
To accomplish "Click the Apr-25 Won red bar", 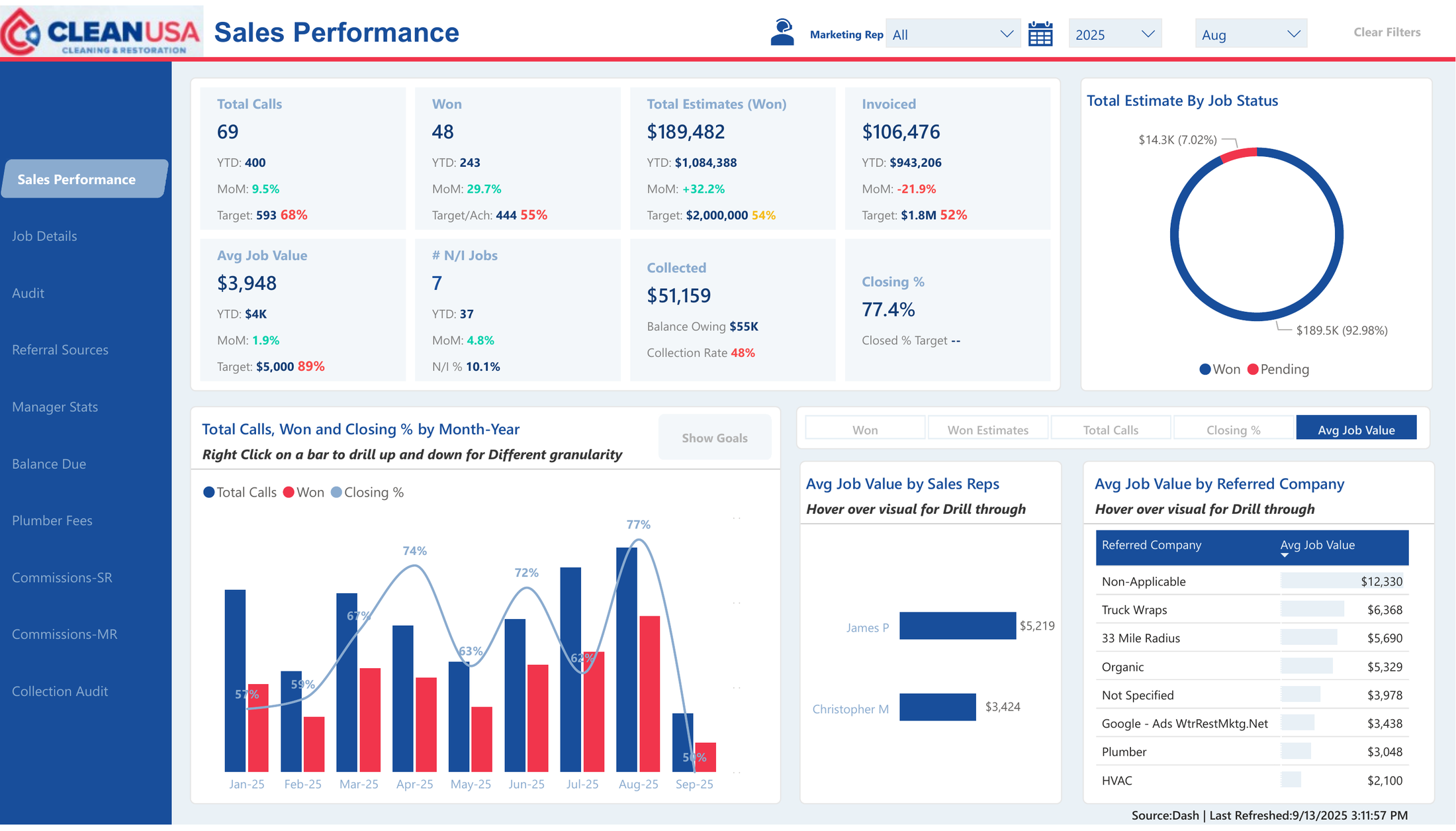I will 426,724.
